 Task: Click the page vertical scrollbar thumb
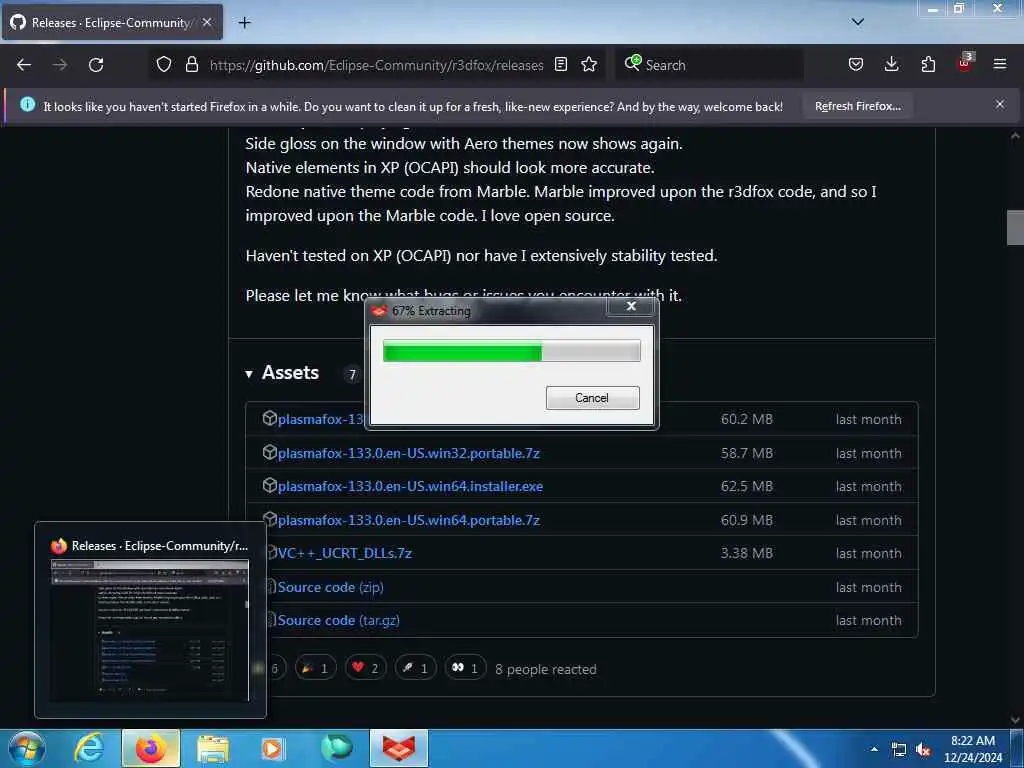click(1014, 227)
